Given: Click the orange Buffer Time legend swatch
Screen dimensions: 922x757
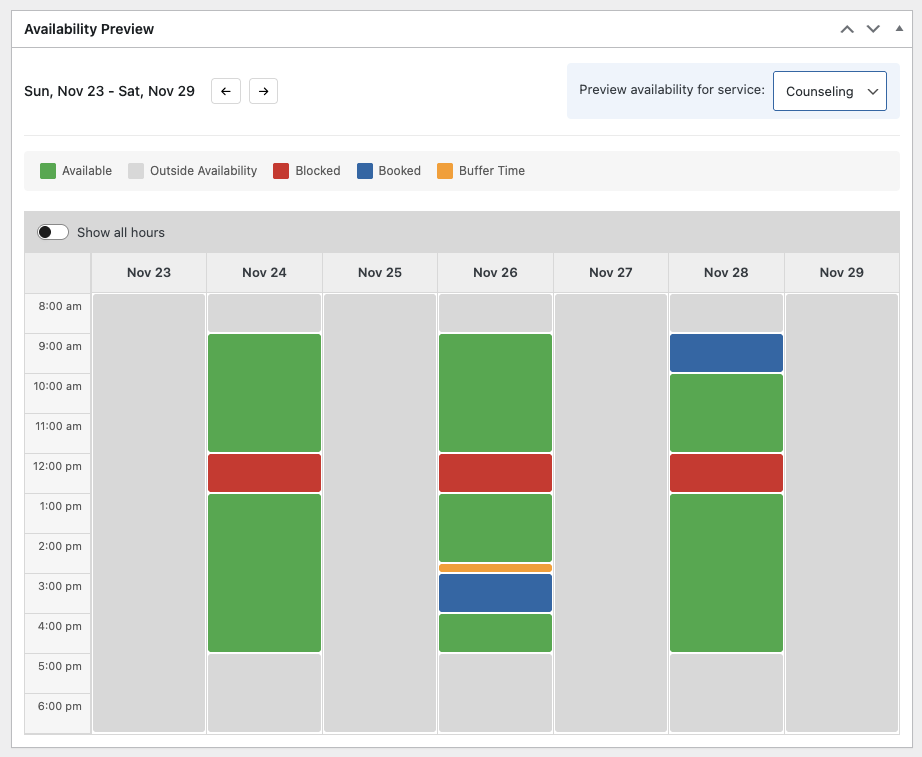Looking at the screenshot, I should pos(445,171).
